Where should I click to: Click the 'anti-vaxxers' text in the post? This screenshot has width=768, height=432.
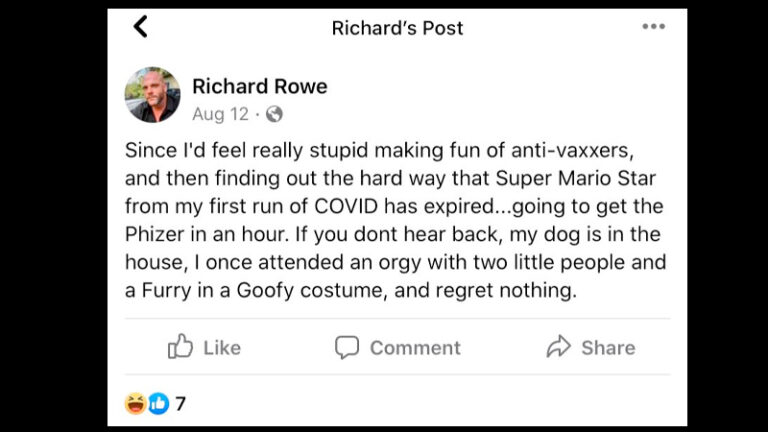[572, 150]
